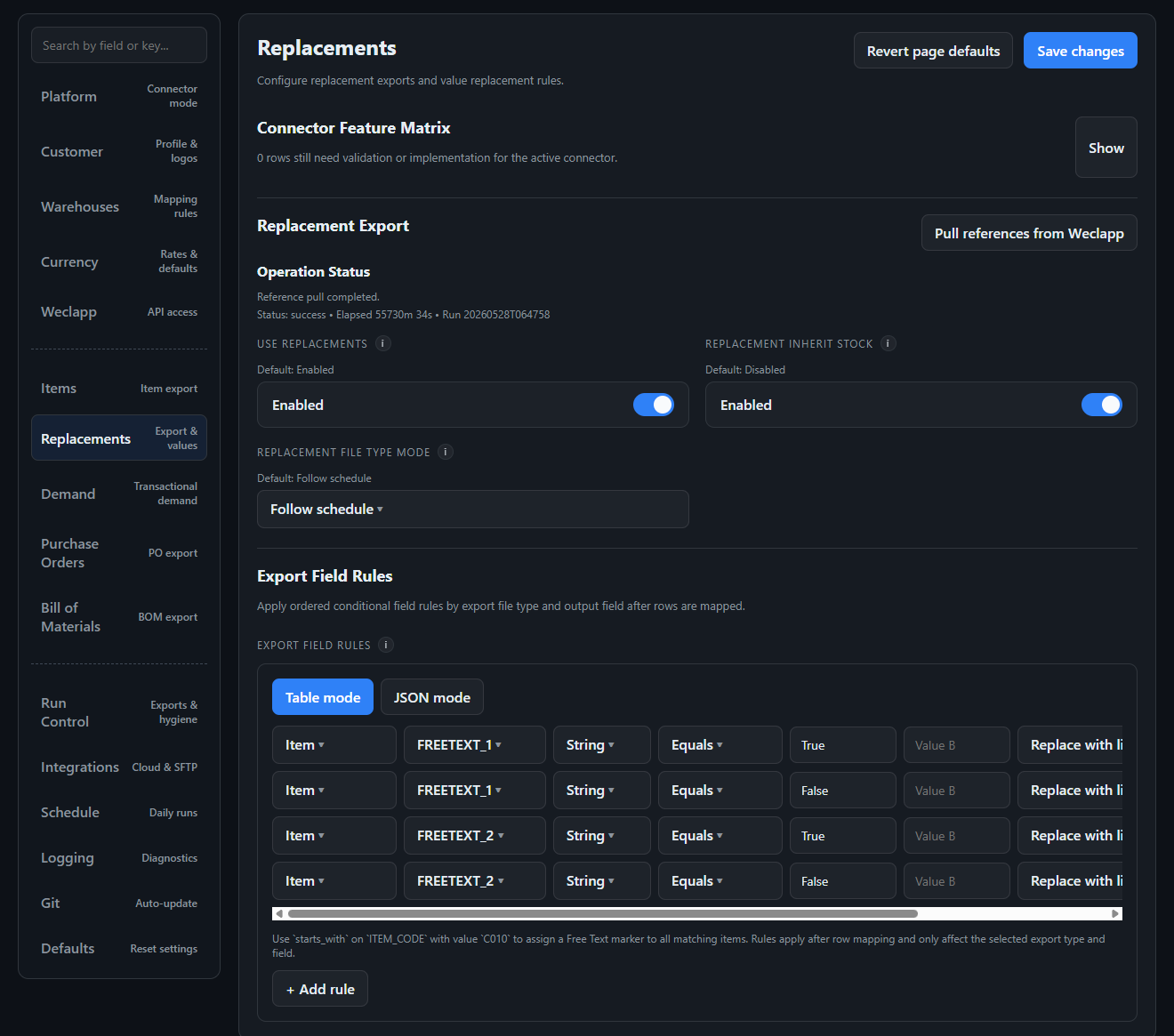Click the False value field in the fourth row
The image size is (1174, 1036).
point(843,881)
